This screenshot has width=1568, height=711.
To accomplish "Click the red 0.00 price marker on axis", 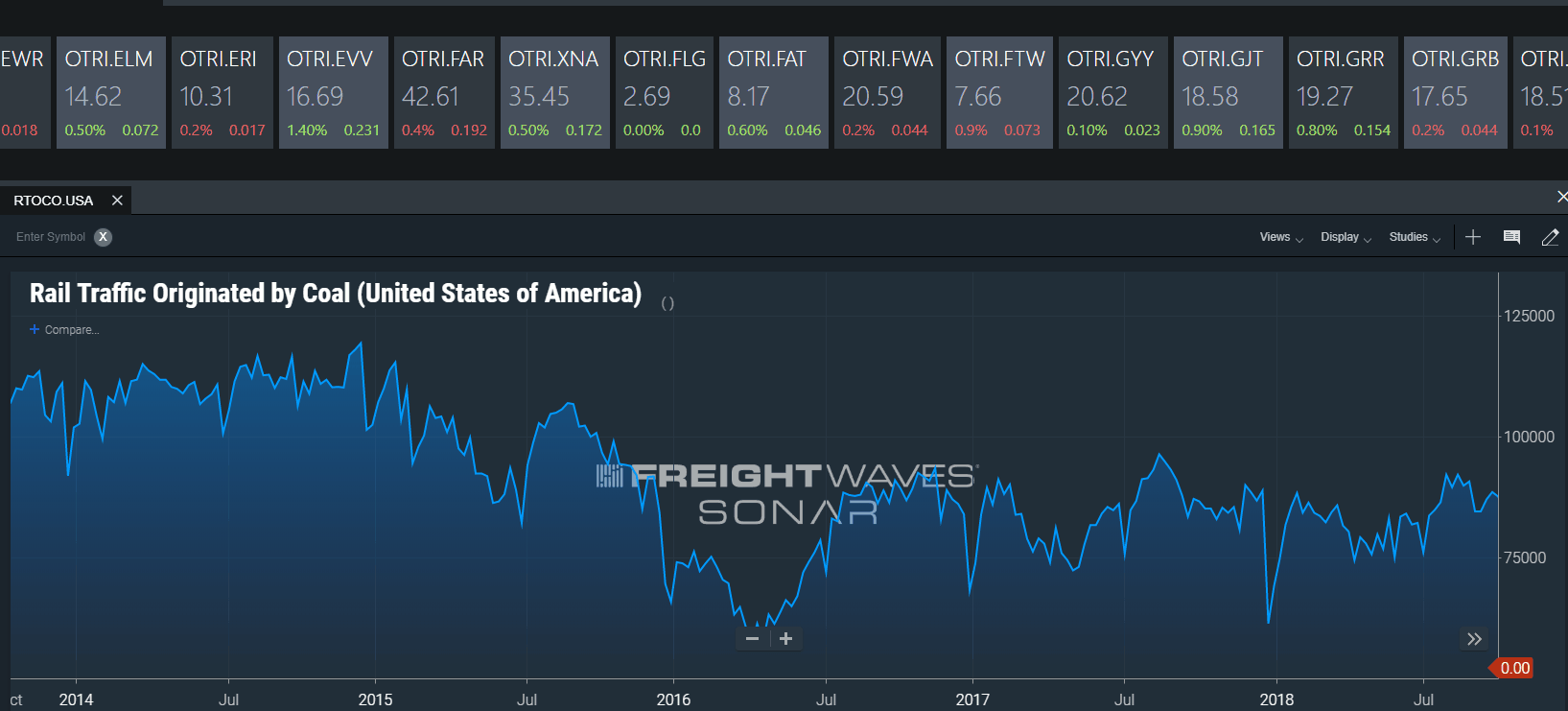I will pos(1513,668).
